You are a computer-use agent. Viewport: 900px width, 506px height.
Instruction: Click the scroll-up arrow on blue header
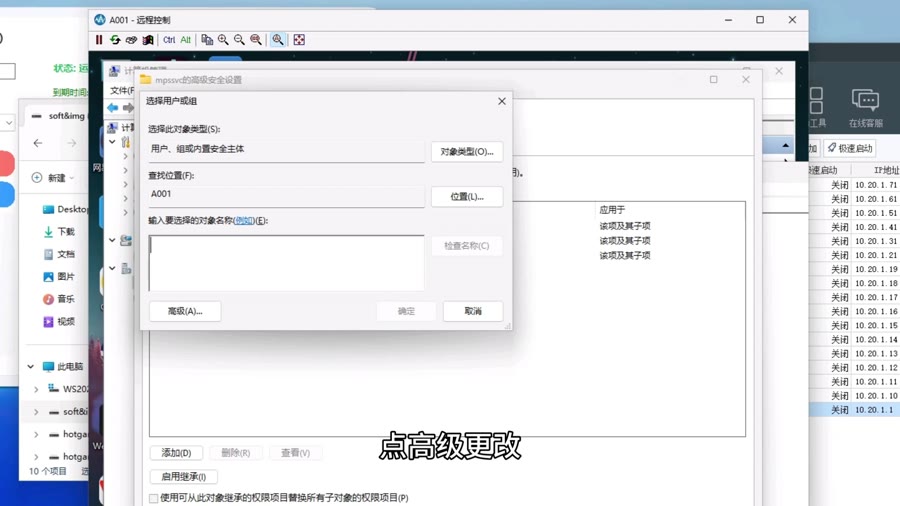pyautogui.click(x=785, y=146)
